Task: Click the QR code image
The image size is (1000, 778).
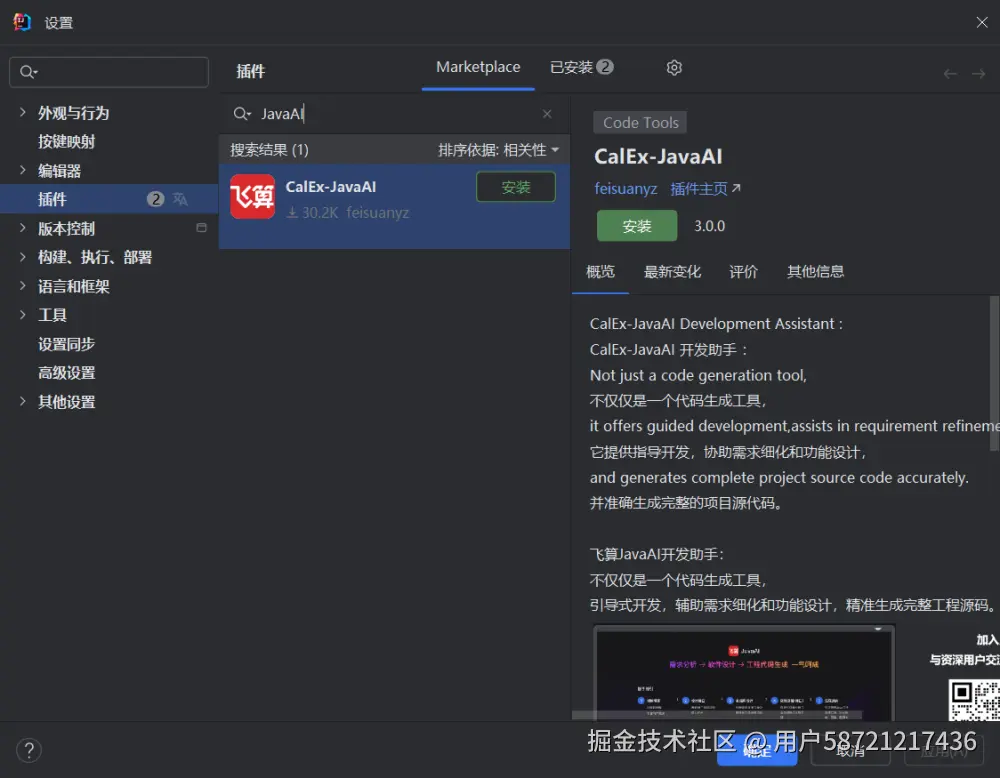Action: tap(974, 700)
